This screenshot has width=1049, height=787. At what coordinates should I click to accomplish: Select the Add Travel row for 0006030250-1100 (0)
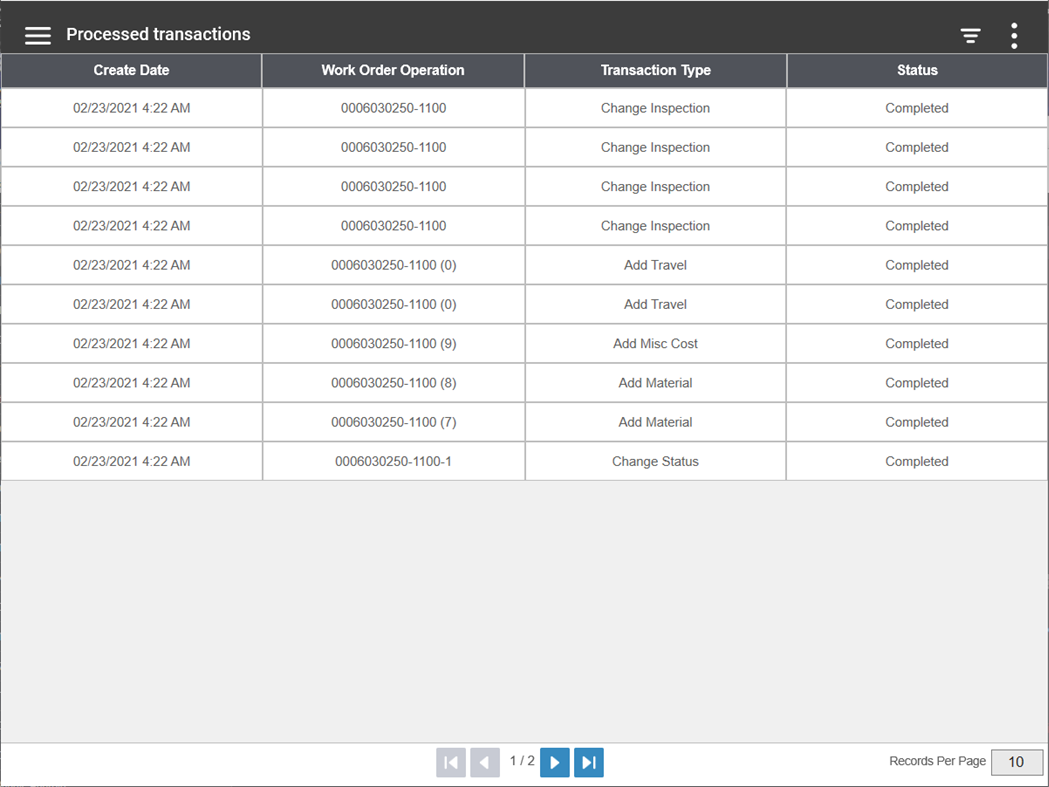tap(655, 265)
